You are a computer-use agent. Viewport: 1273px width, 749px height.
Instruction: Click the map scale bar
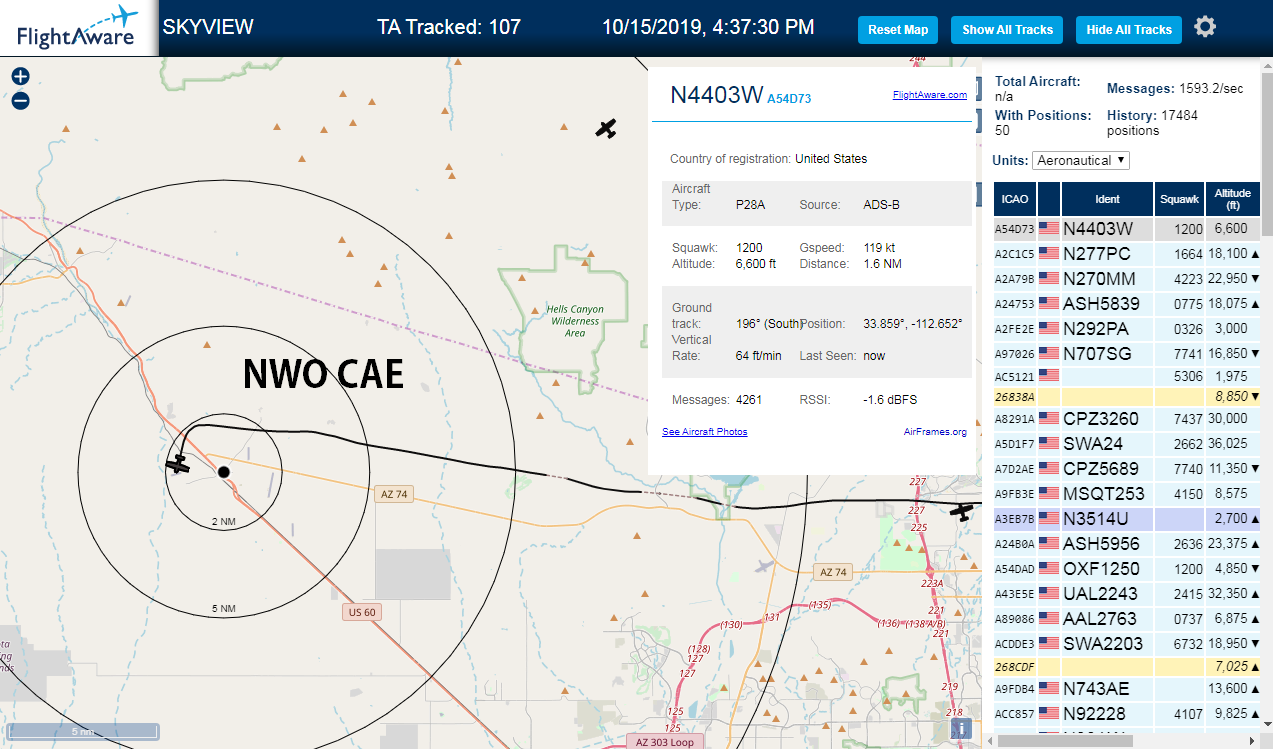(x=83, y=732)
